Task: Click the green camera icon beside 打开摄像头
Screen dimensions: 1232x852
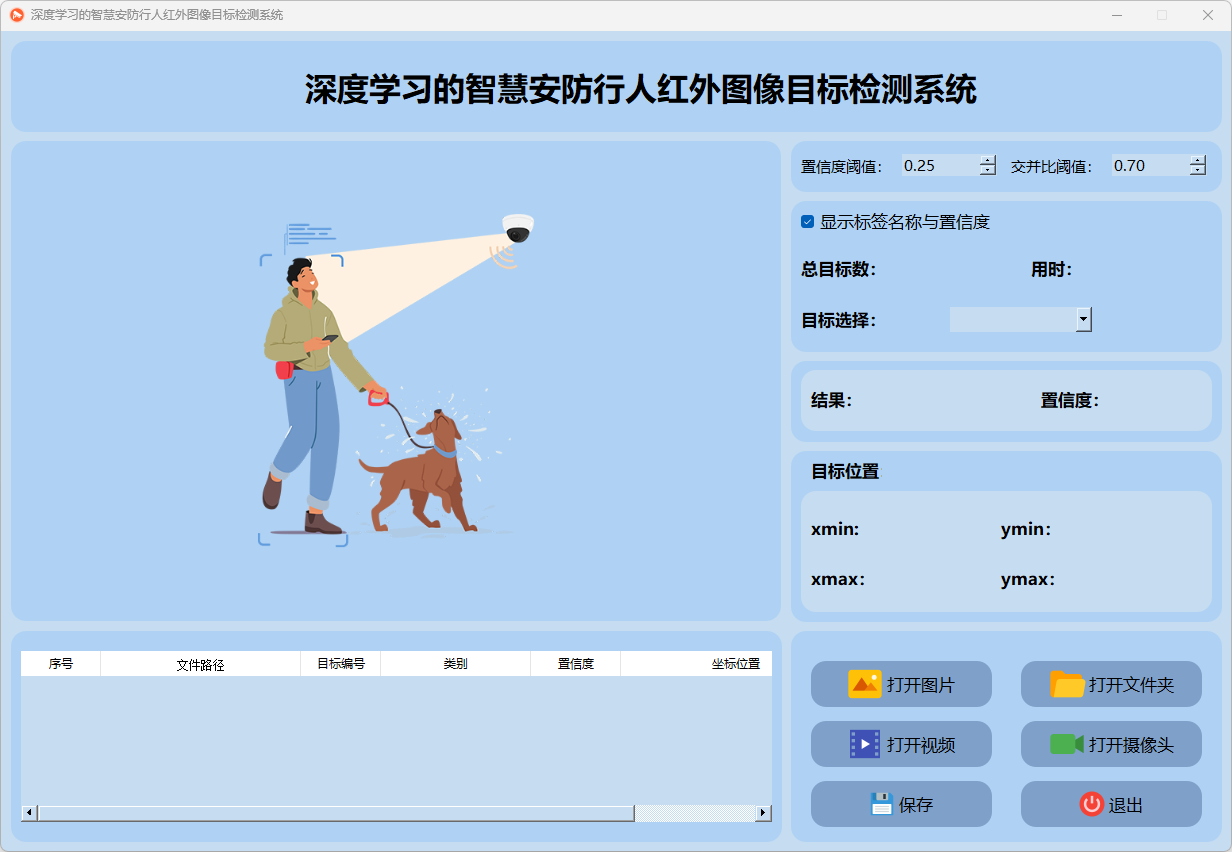Action: pyautogui.click(x=1067, y=744)
